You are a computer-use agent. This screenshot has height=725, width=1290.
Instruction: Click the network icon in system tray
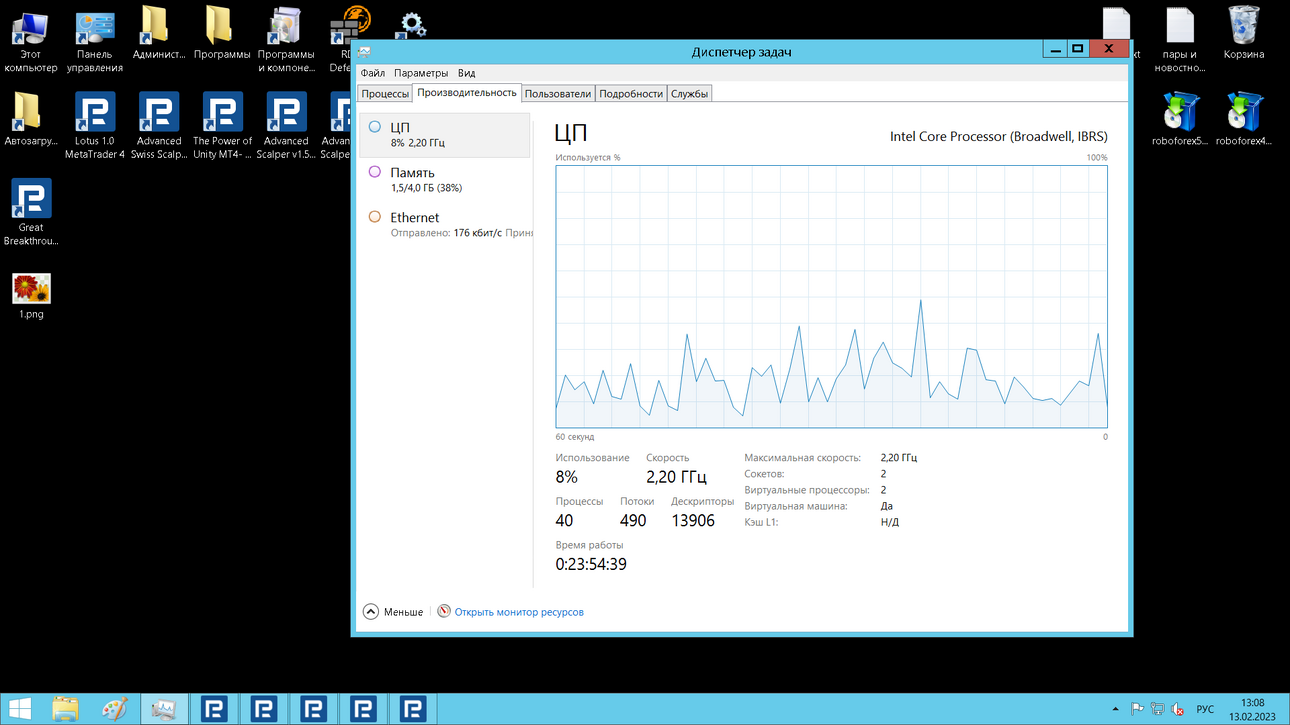[1157, 709]
